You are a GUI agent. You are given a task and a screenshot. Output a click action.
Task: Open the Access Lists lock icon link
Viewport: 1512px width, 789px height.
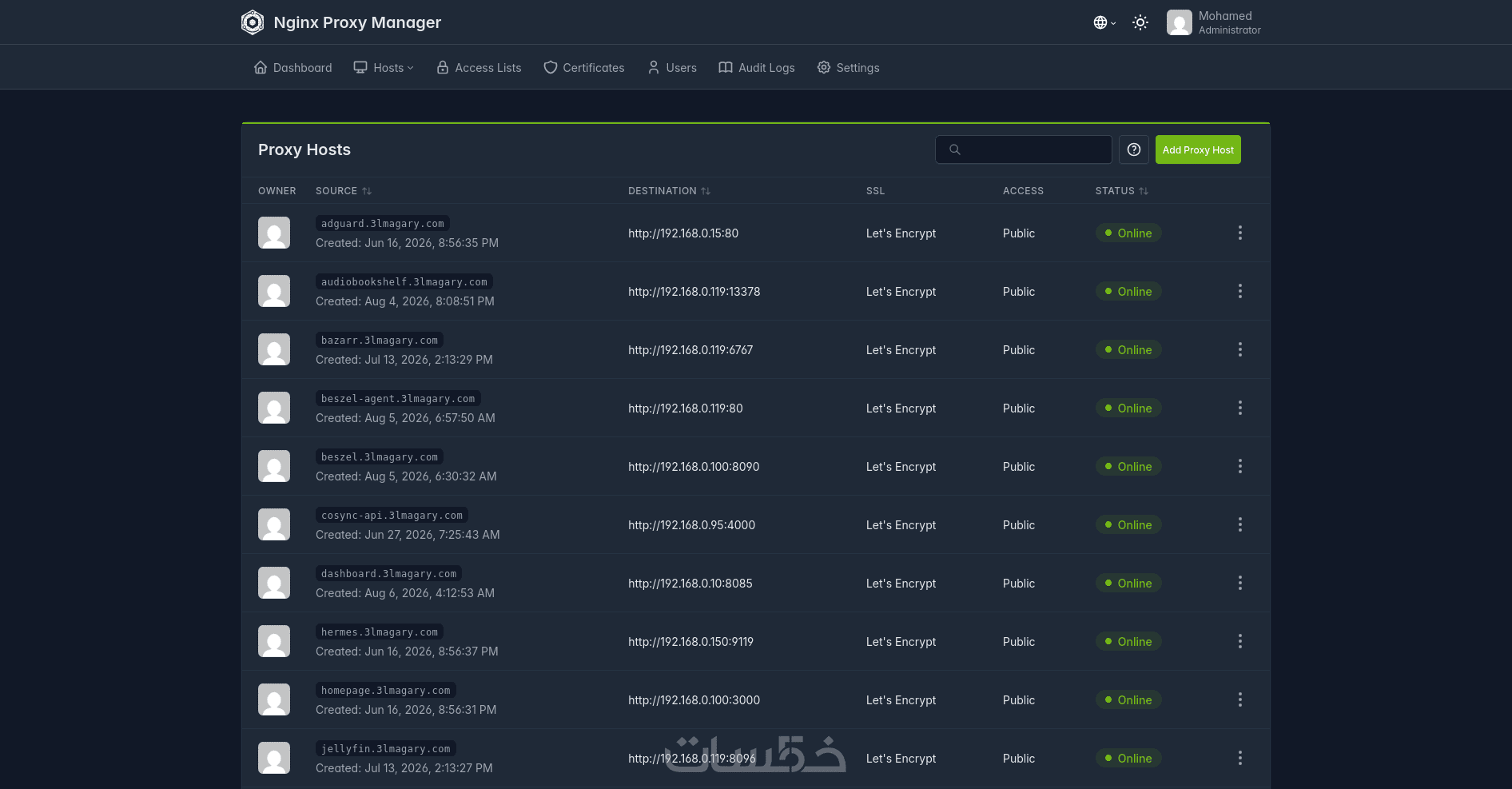coord(443,67)
